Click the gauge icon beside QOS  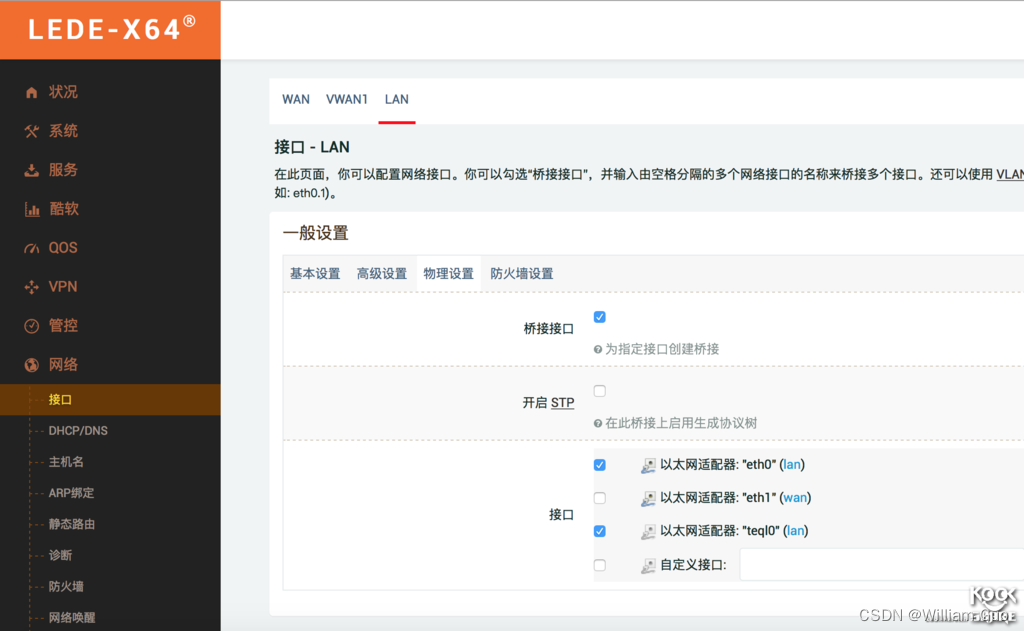click(x=32, y=248)
